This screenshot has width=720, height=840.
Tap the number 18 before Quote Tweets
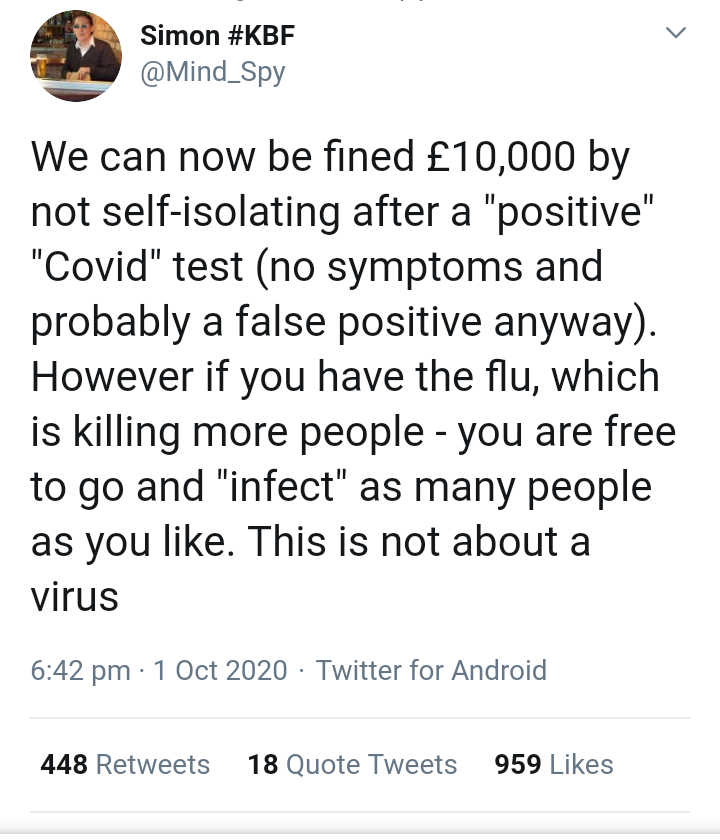click(262, 764)
